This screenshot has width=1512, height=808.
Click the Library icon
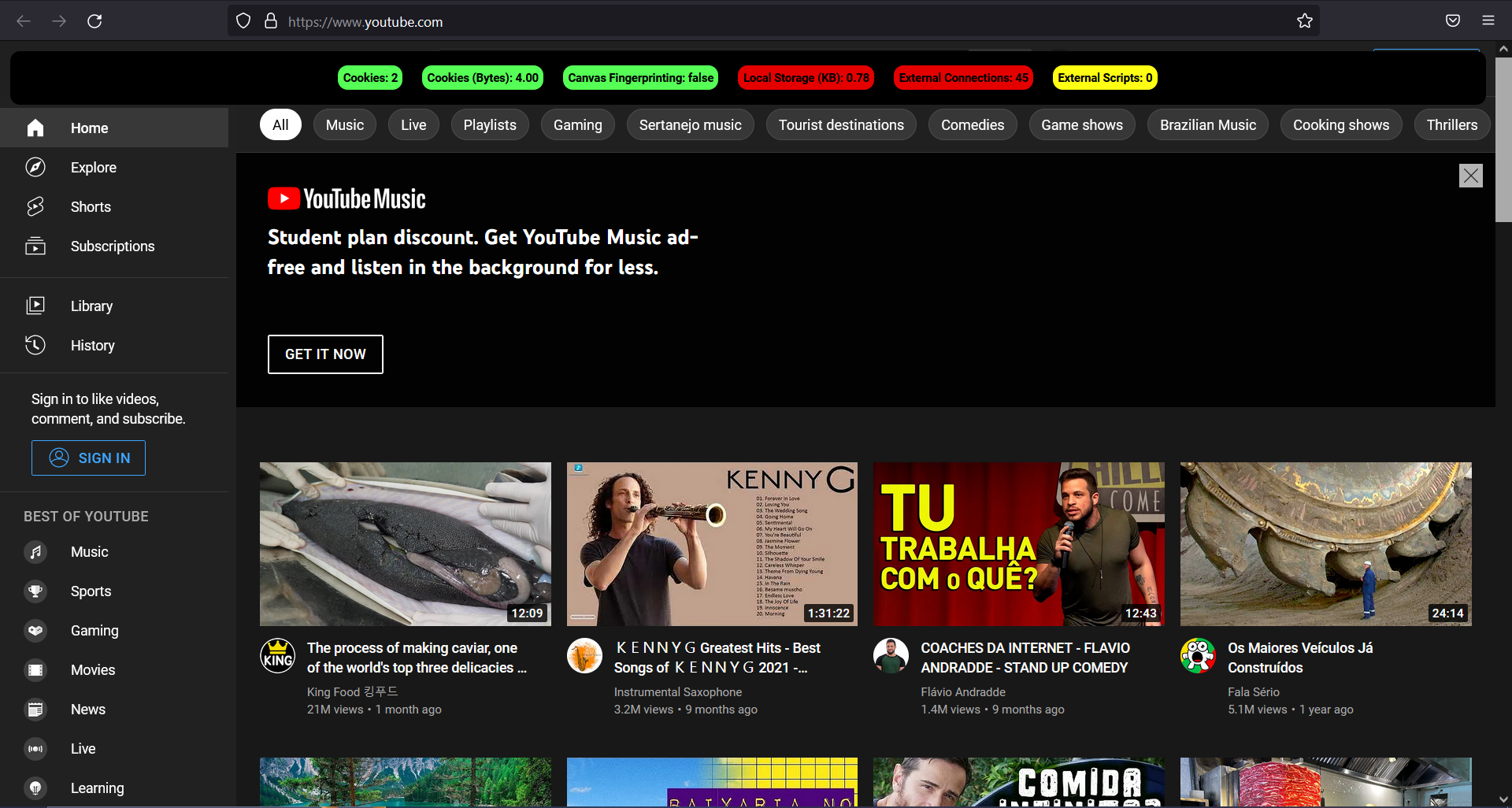click(x=35, y=306)
